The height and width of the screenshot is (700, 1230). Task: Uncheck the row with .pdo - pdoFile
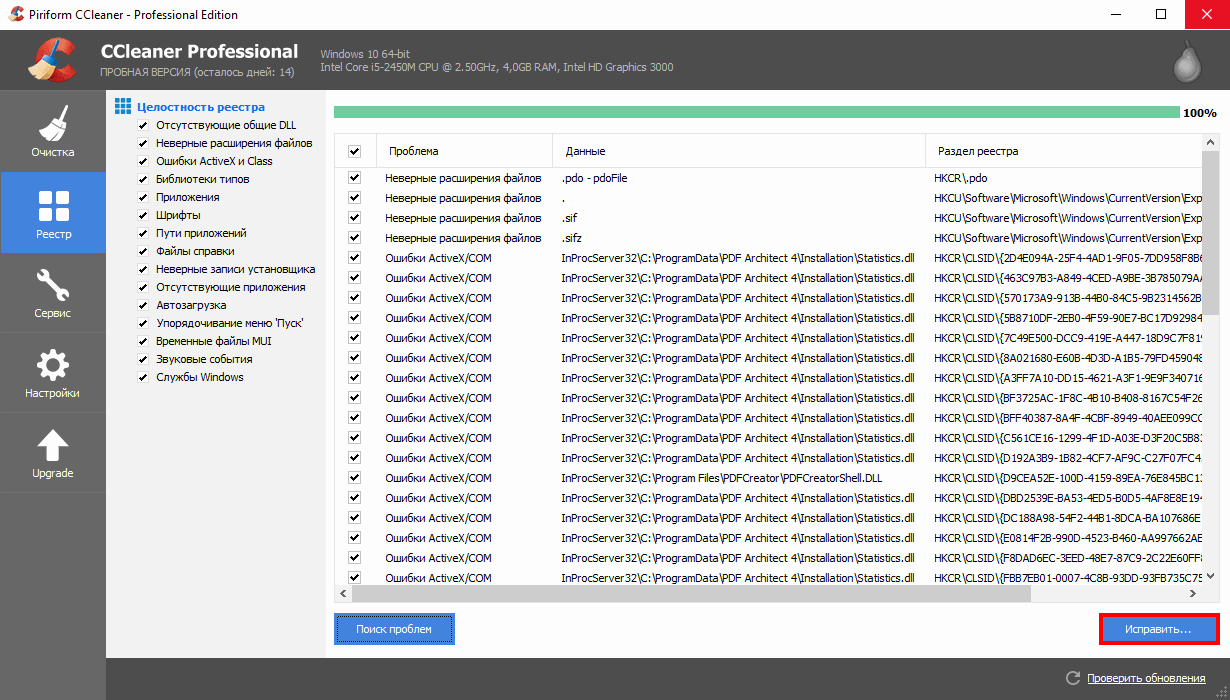pyautogui.click(x=354, y=178)
